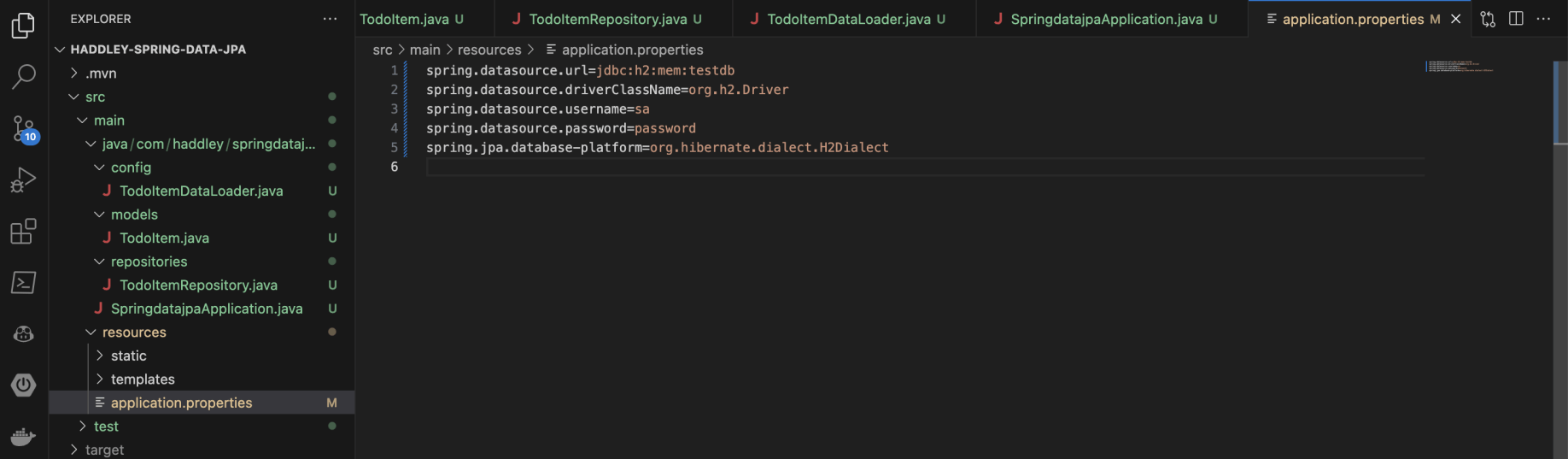Switch to SpringdatajpaApplication.java tab

pyautogui.click(x=1112, y=19)
